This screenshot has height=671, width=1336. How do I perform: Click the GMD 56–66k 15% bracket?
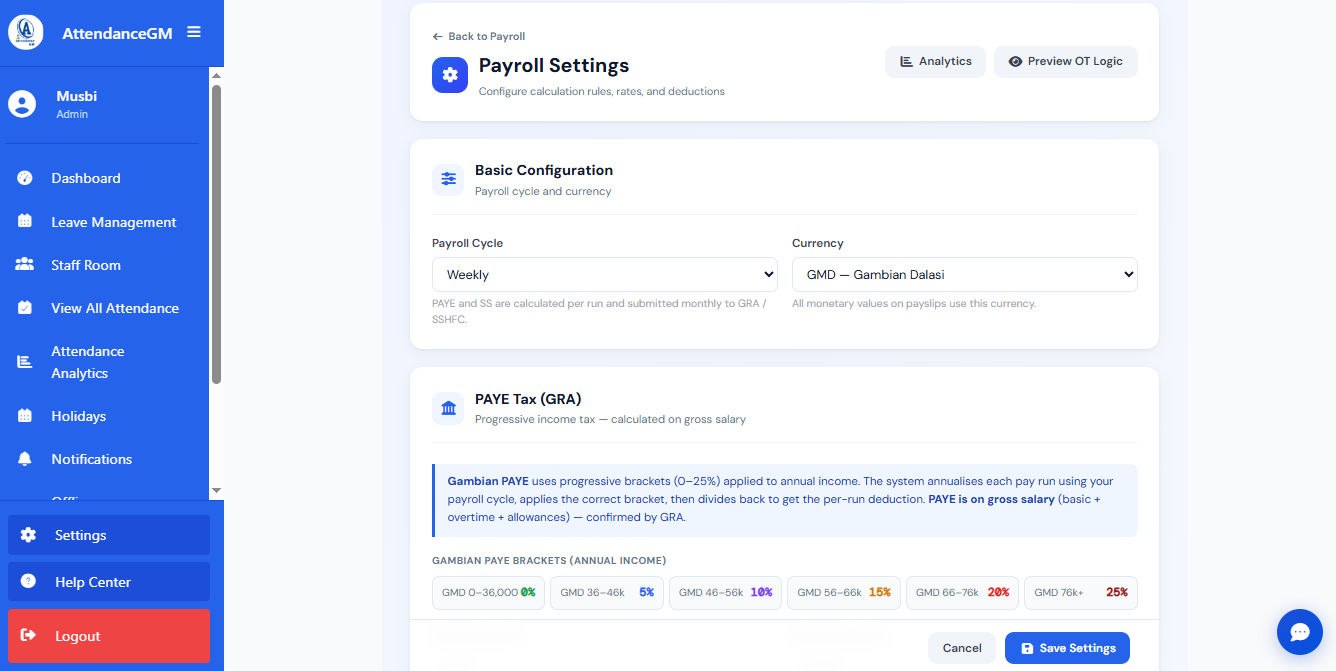pyautogui.click(x=844, y=592)
